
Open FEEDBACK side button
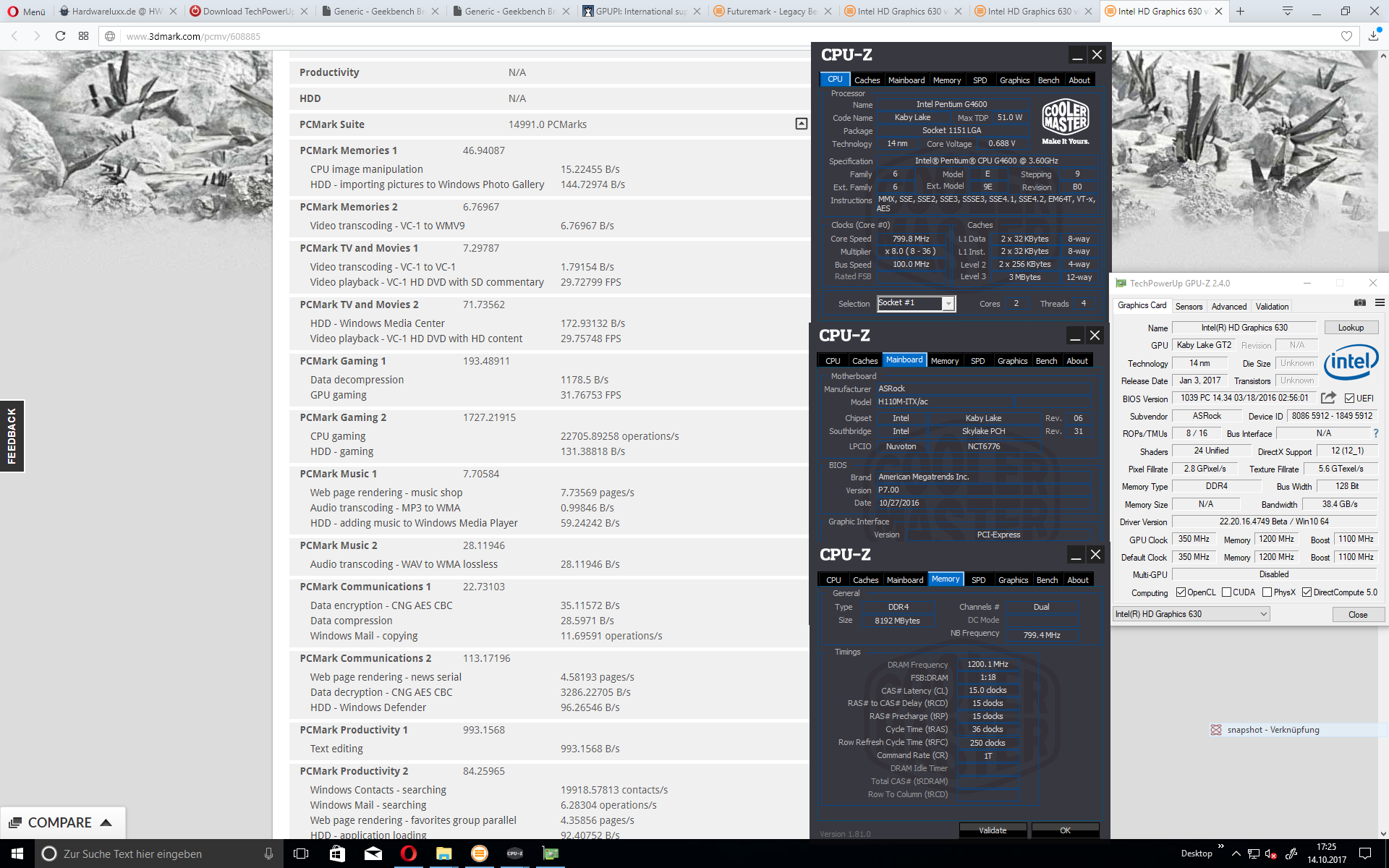(x=12, y=436)
